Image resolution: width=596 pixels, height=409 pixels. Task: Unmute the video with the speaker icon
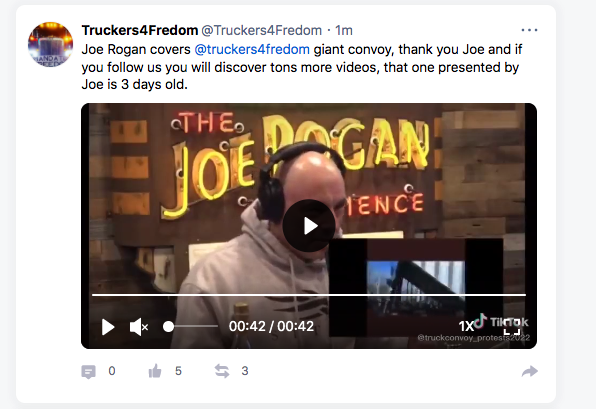139,327
